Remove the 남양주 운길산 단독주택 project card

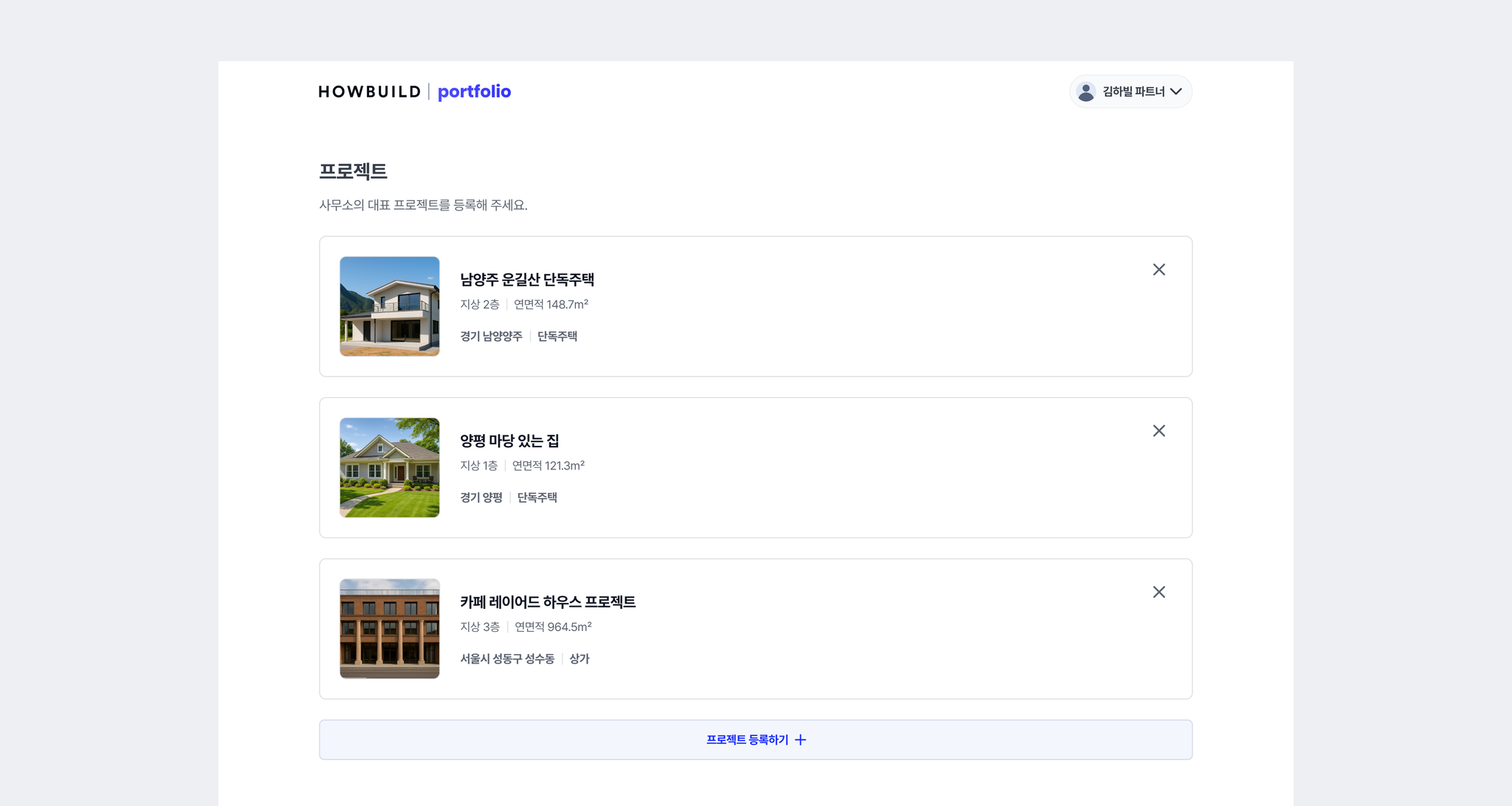point(1158,269)
